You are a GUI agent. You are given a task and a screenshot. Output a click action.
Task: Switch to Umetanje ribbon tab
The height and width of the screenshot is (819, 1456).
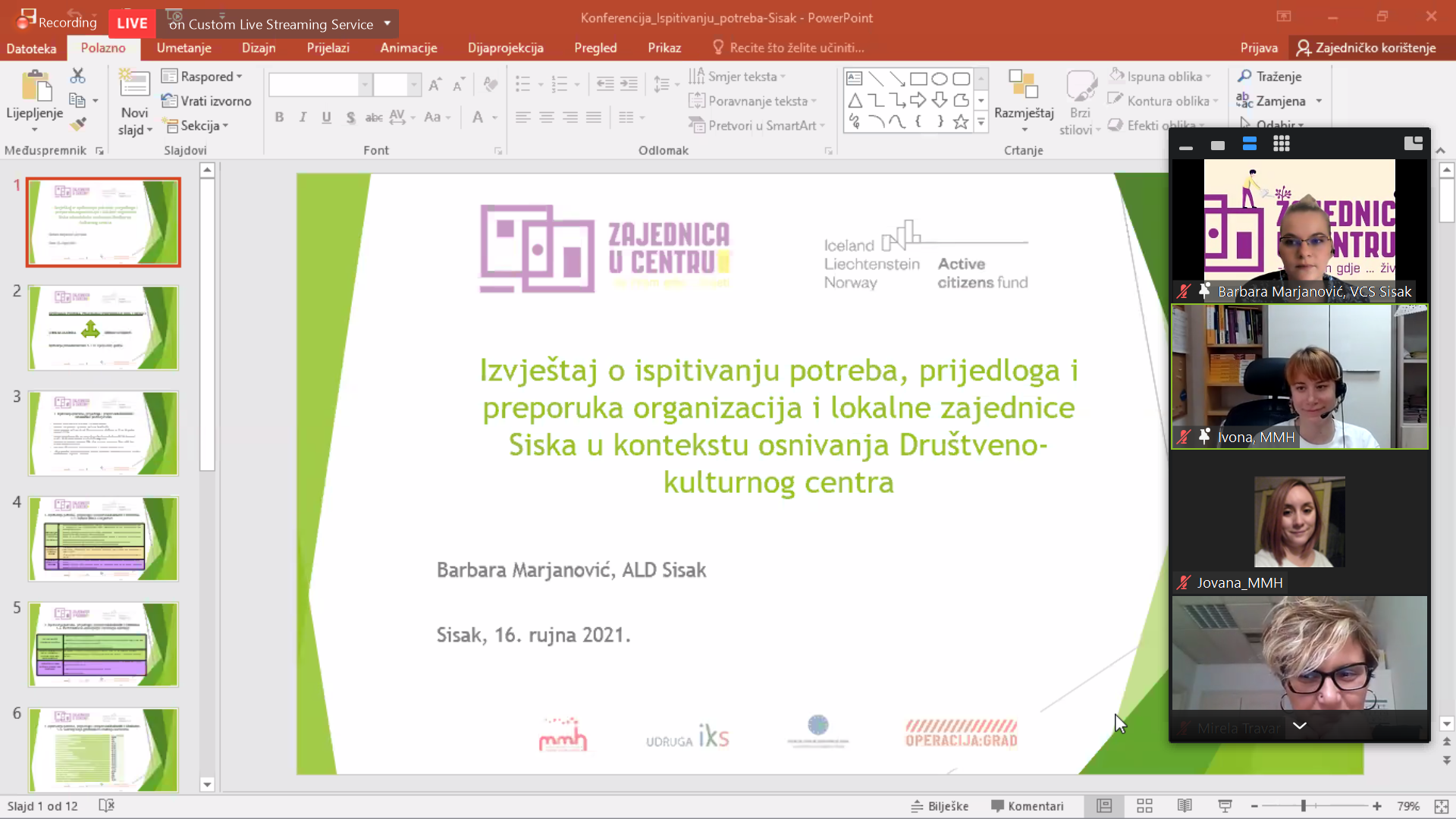point(184,48)
